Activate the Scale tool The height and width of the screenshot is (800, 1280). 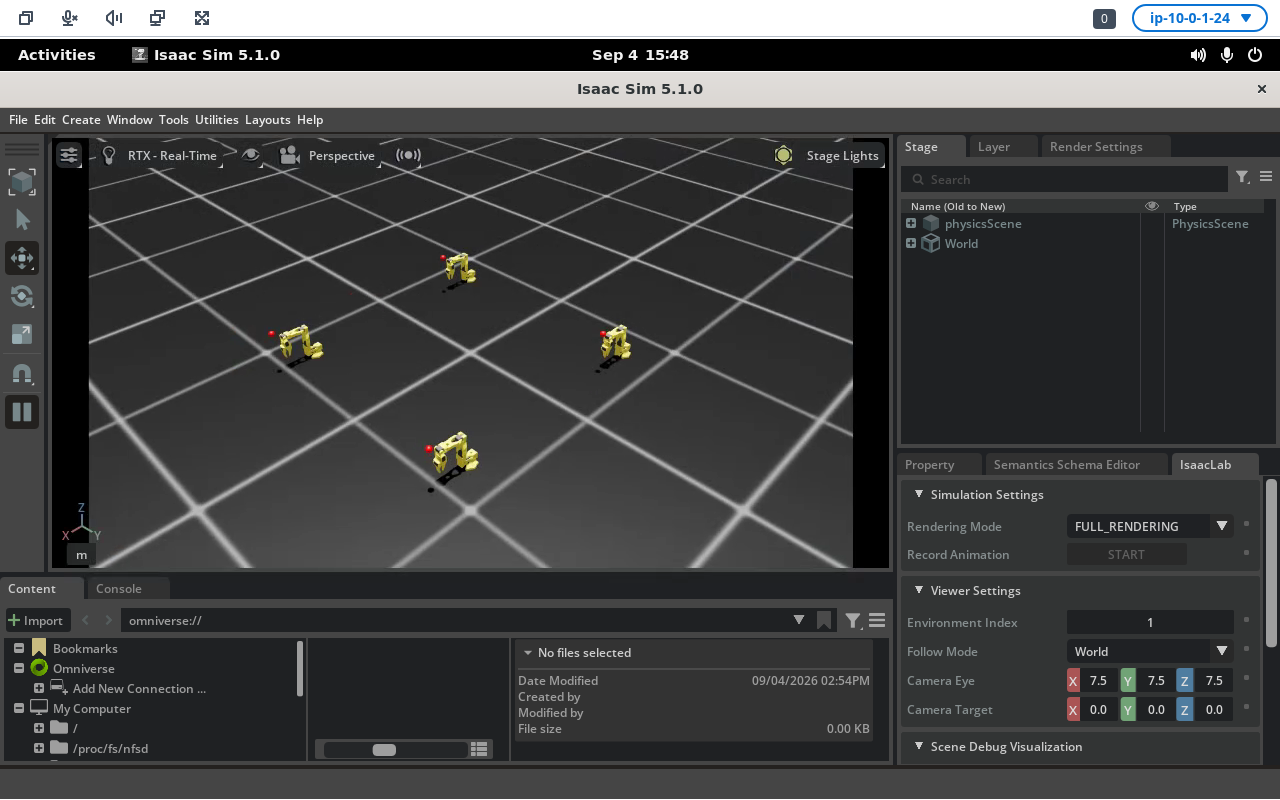tap(22, 334)
